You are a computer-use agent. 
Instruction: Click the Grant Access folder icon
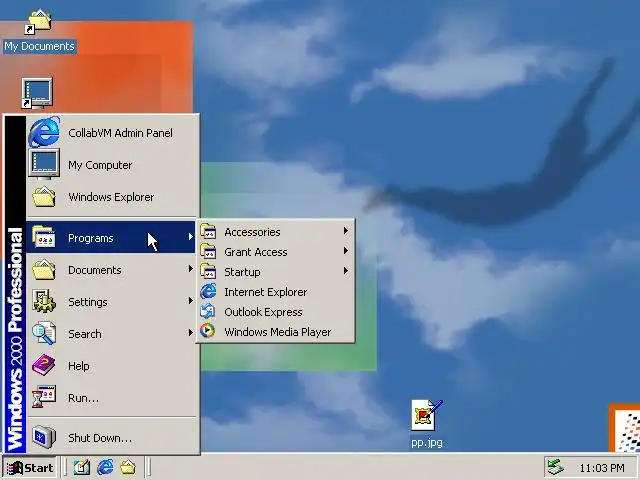click(208, 251)
